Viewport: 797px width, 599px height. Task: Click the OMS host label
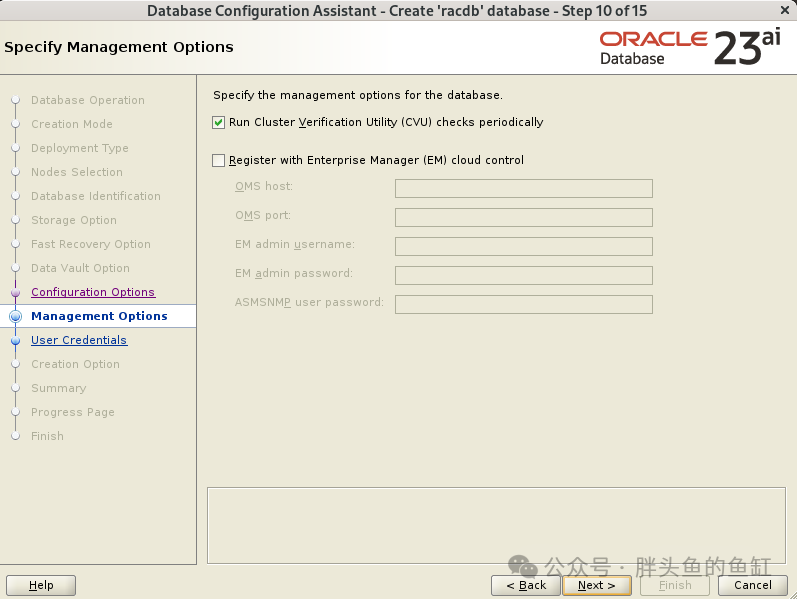click(264, 186)
